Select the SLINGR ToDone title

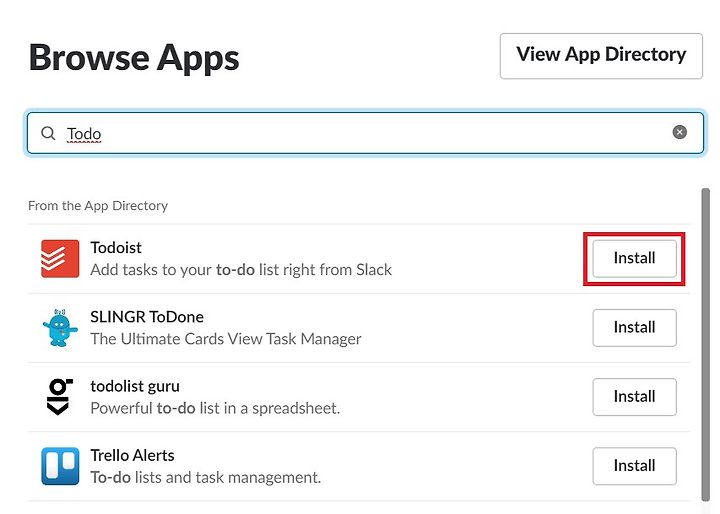coord(147,317)
